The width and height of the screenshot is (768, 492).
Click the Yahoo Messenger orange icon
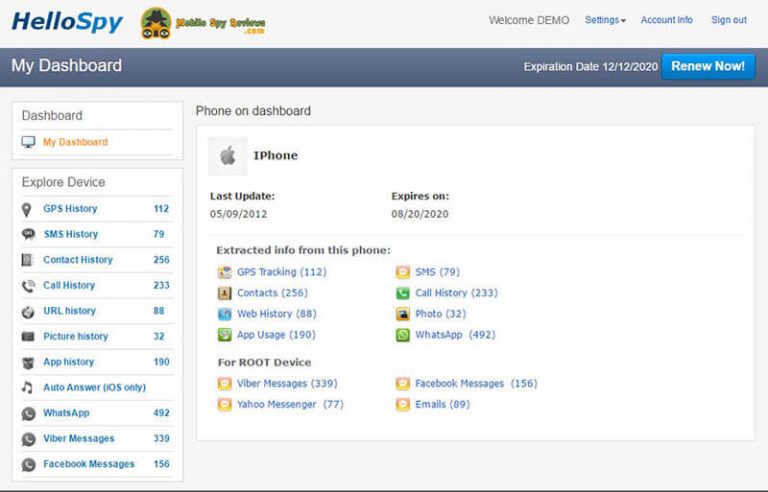pyautogui.click(x=224, y=404)
